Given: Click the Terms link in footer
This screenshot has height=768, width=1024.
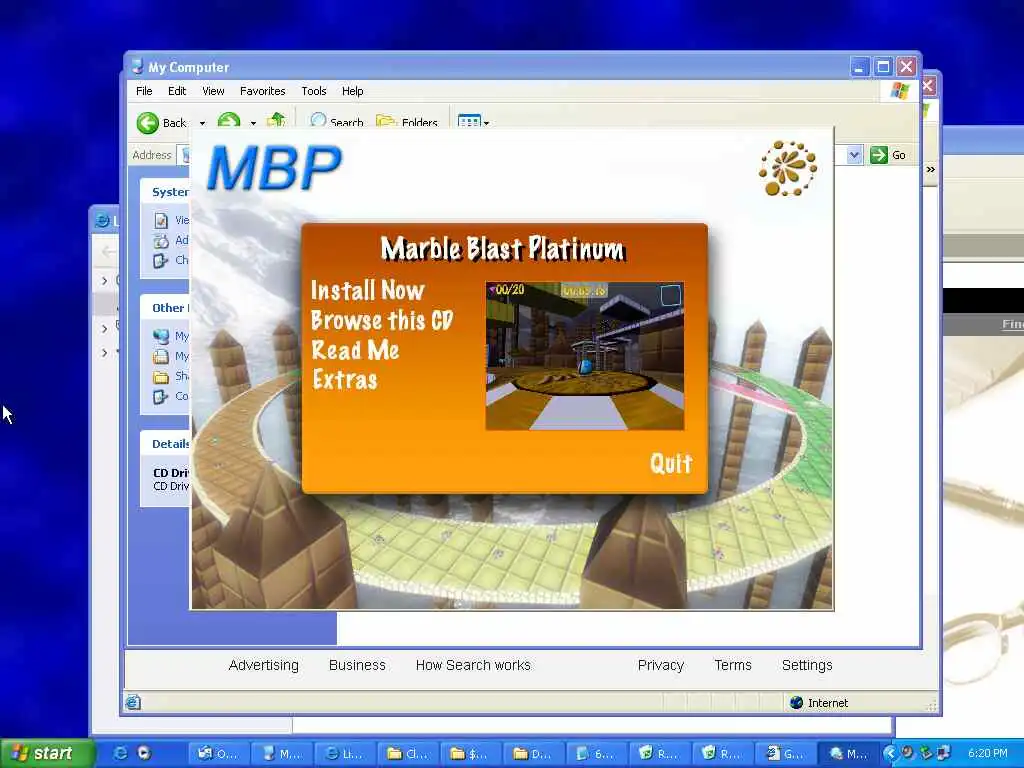Looking at the screenshot, I should [733, 665].
